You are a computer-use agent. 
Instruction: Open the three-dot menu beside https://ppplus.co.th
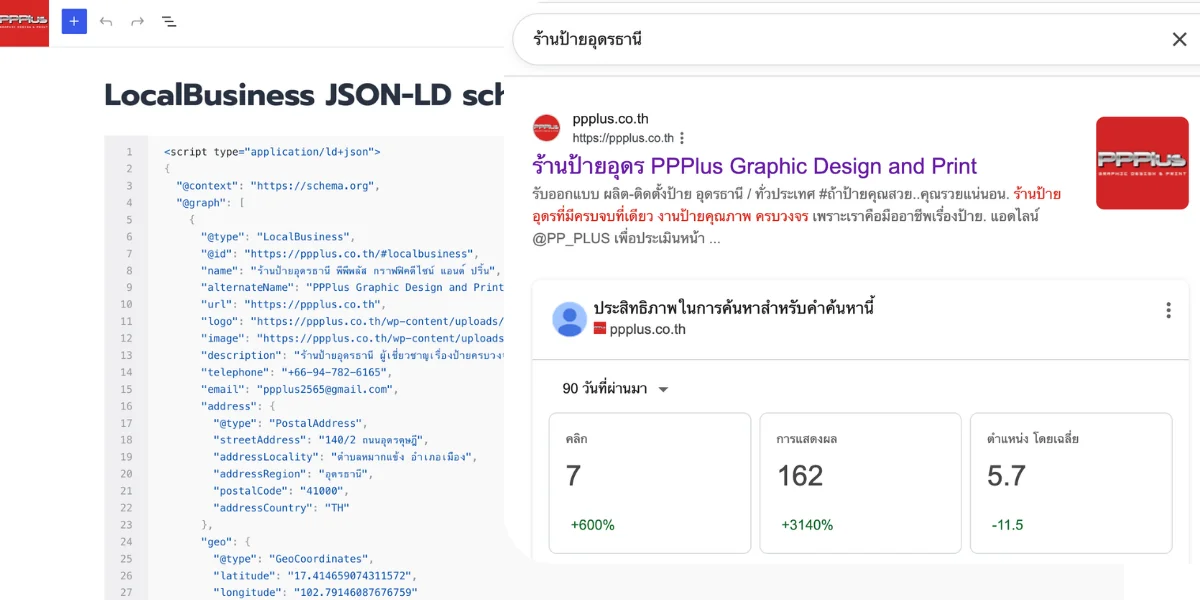[682, 138]
